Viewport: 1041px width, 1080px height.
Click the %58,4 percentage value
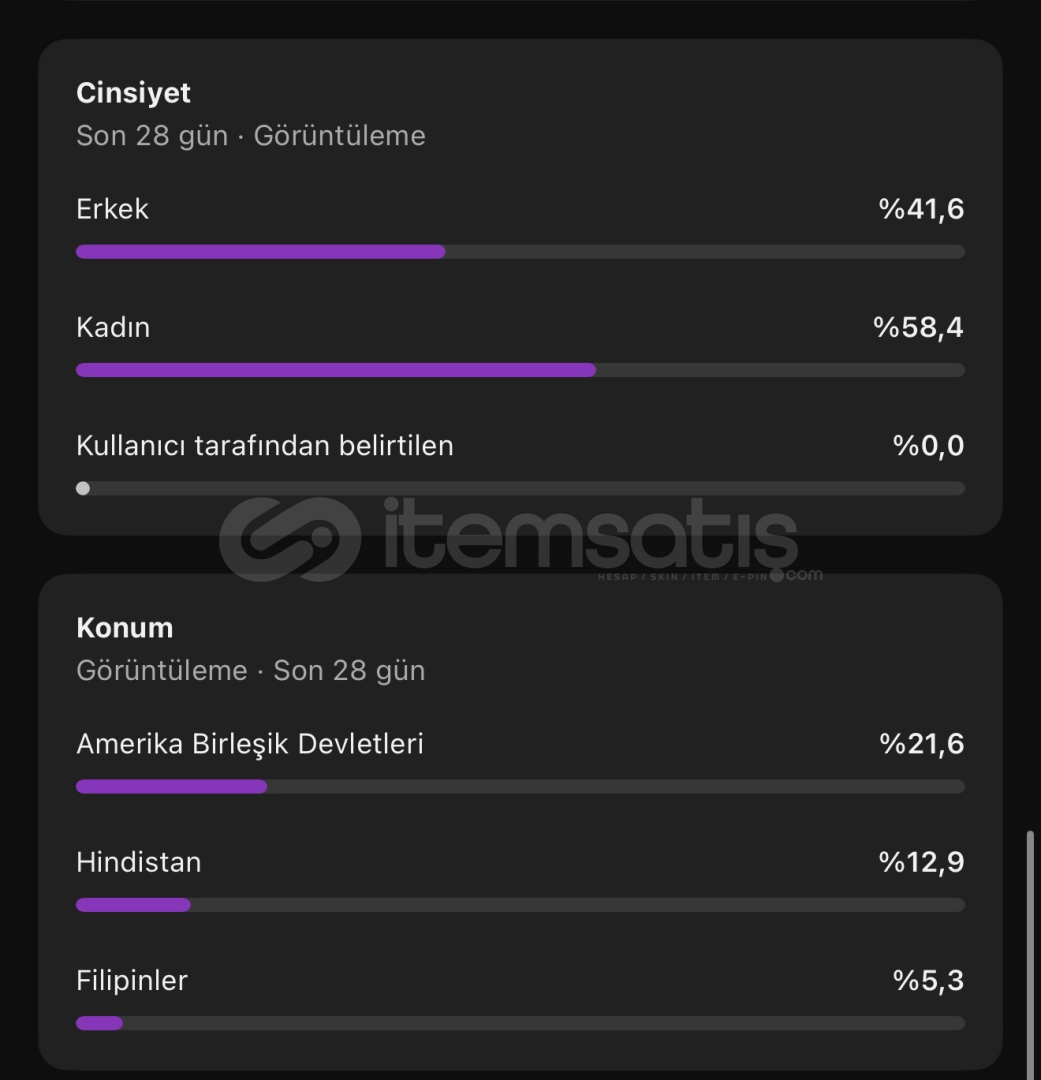[918, 327]
